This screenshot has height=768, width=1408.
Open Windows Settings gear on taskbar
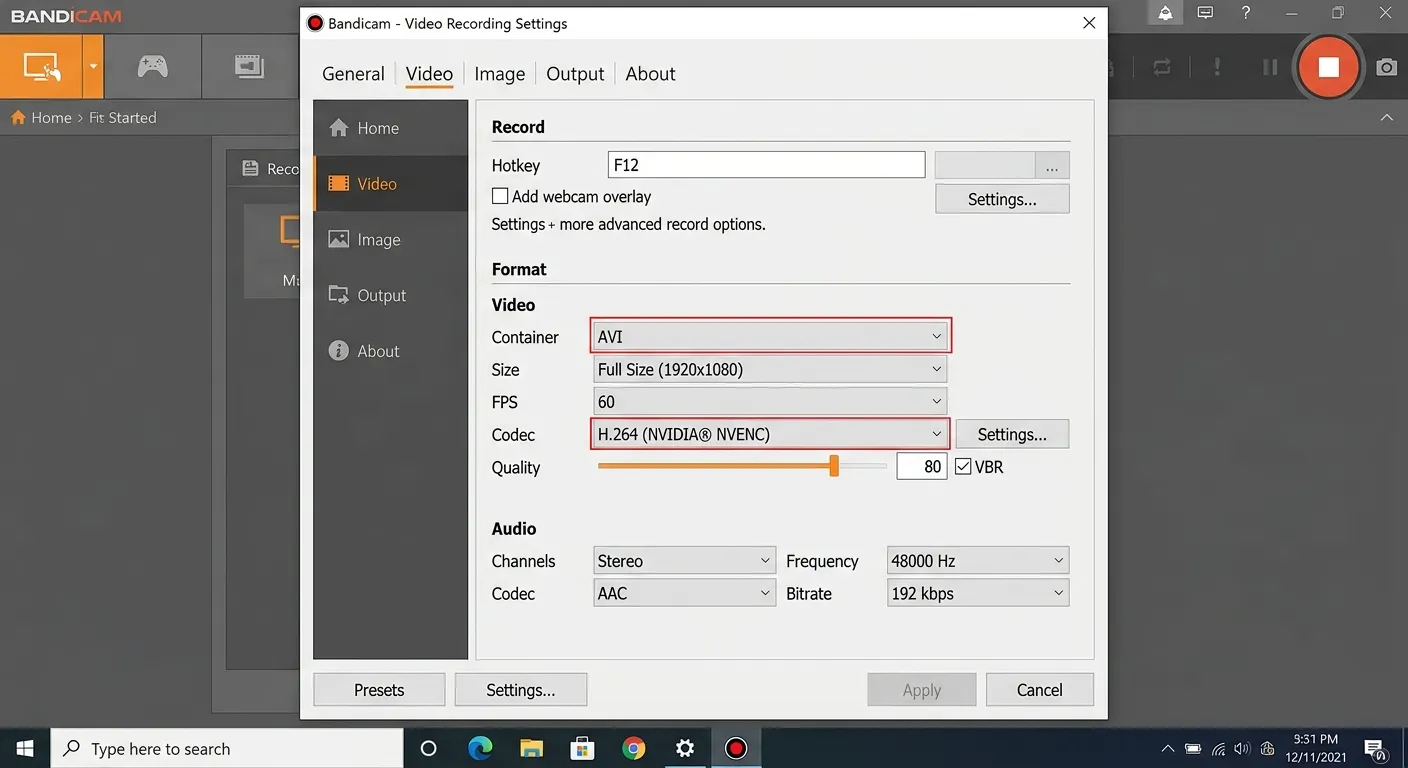685,748
